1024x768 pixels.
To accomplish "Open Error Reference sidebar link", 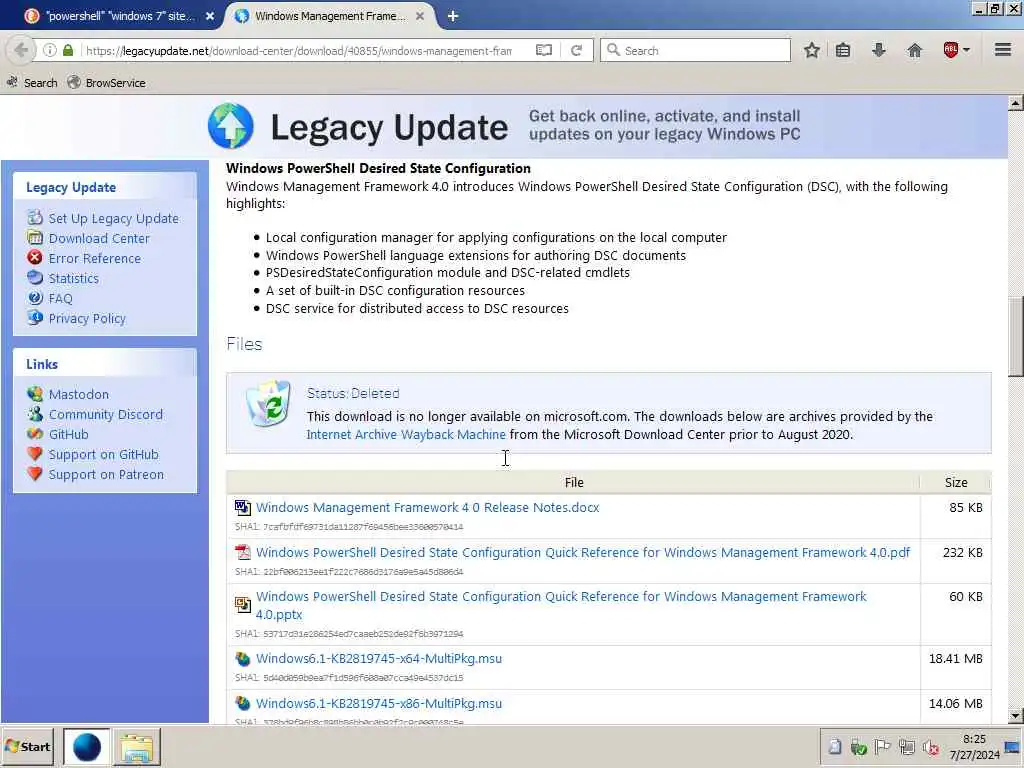I will pos(95,259).
